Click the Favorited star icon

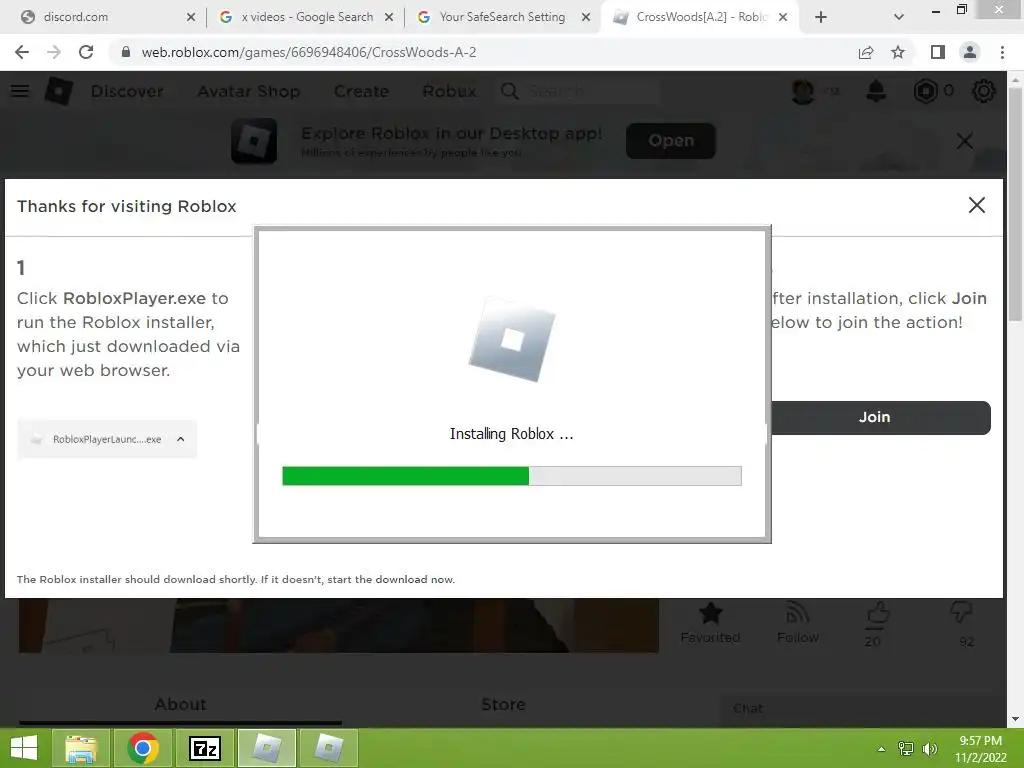pos(711,614)
